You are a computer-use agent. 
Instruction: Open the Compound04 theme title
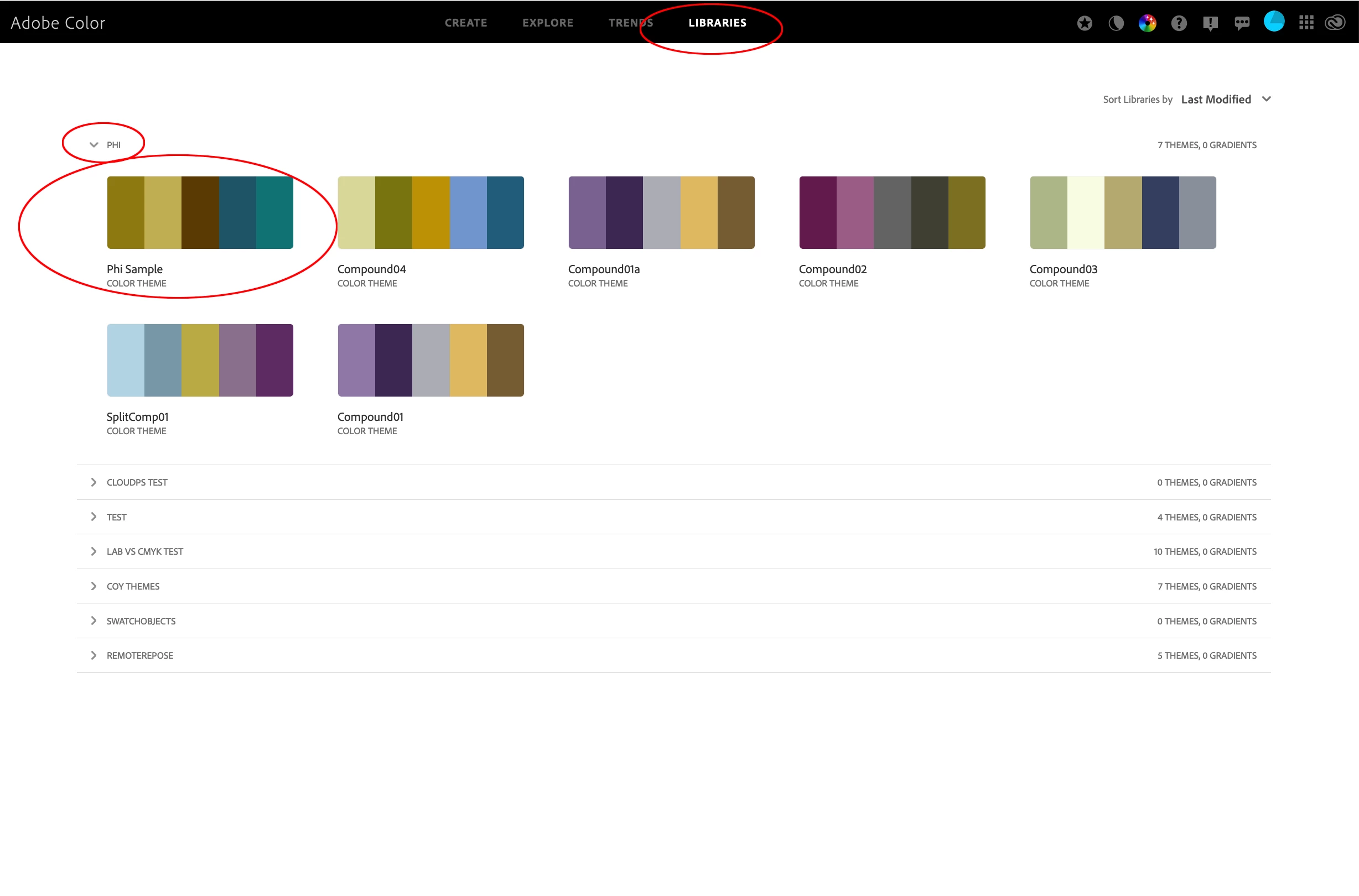371,269
